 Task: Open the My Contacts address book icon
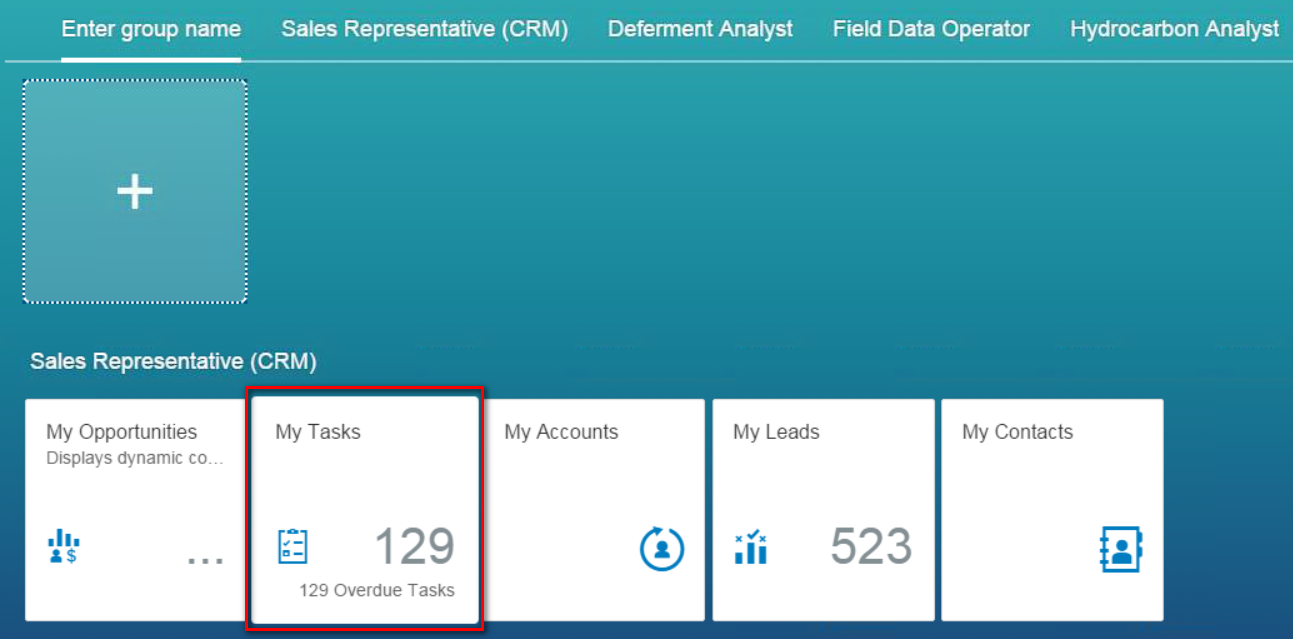(x=1121, y=549)
